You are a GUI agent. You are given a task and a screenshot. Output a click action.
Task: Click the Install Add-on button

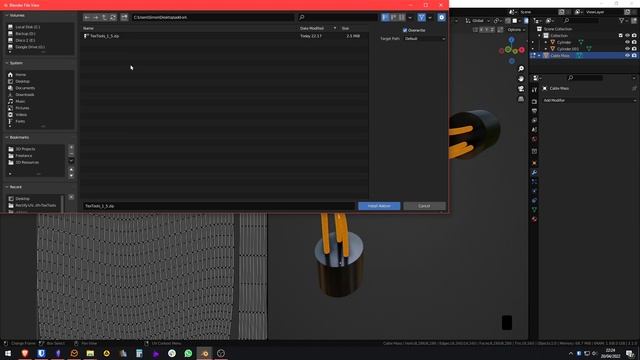coord(379,206)
